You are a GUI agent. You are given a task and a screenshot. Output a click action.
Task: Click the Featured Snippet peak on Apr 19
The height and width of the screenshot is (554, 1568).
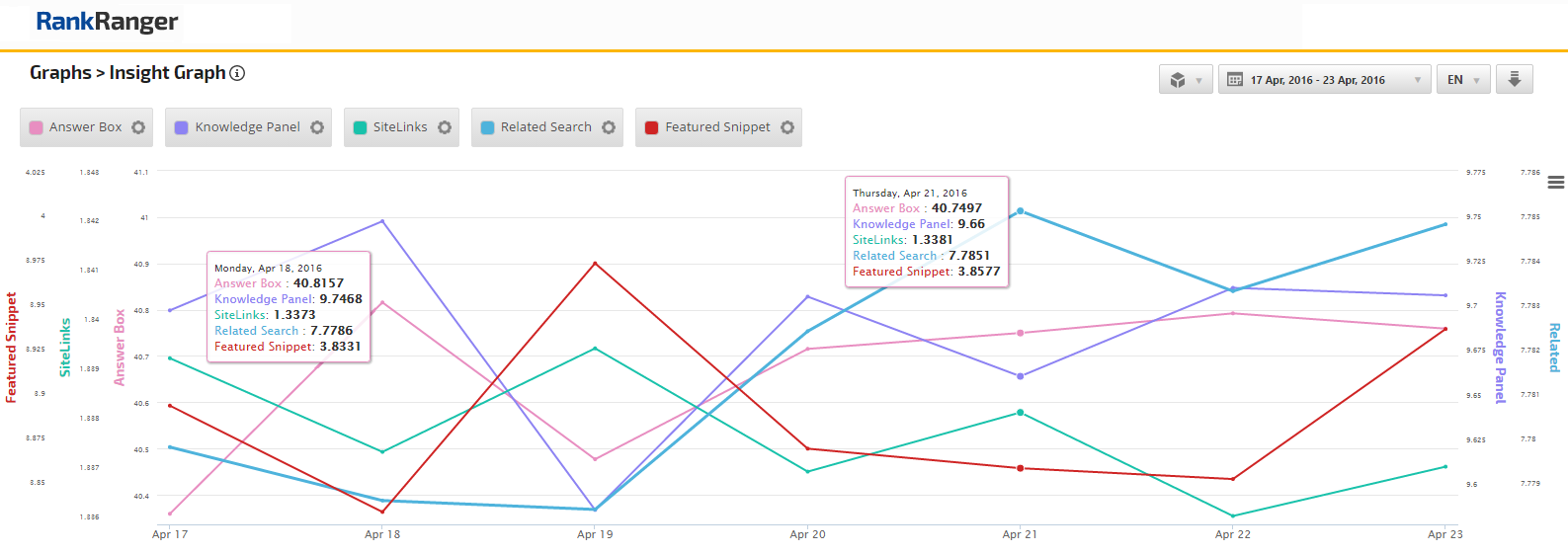pos(595,264)
